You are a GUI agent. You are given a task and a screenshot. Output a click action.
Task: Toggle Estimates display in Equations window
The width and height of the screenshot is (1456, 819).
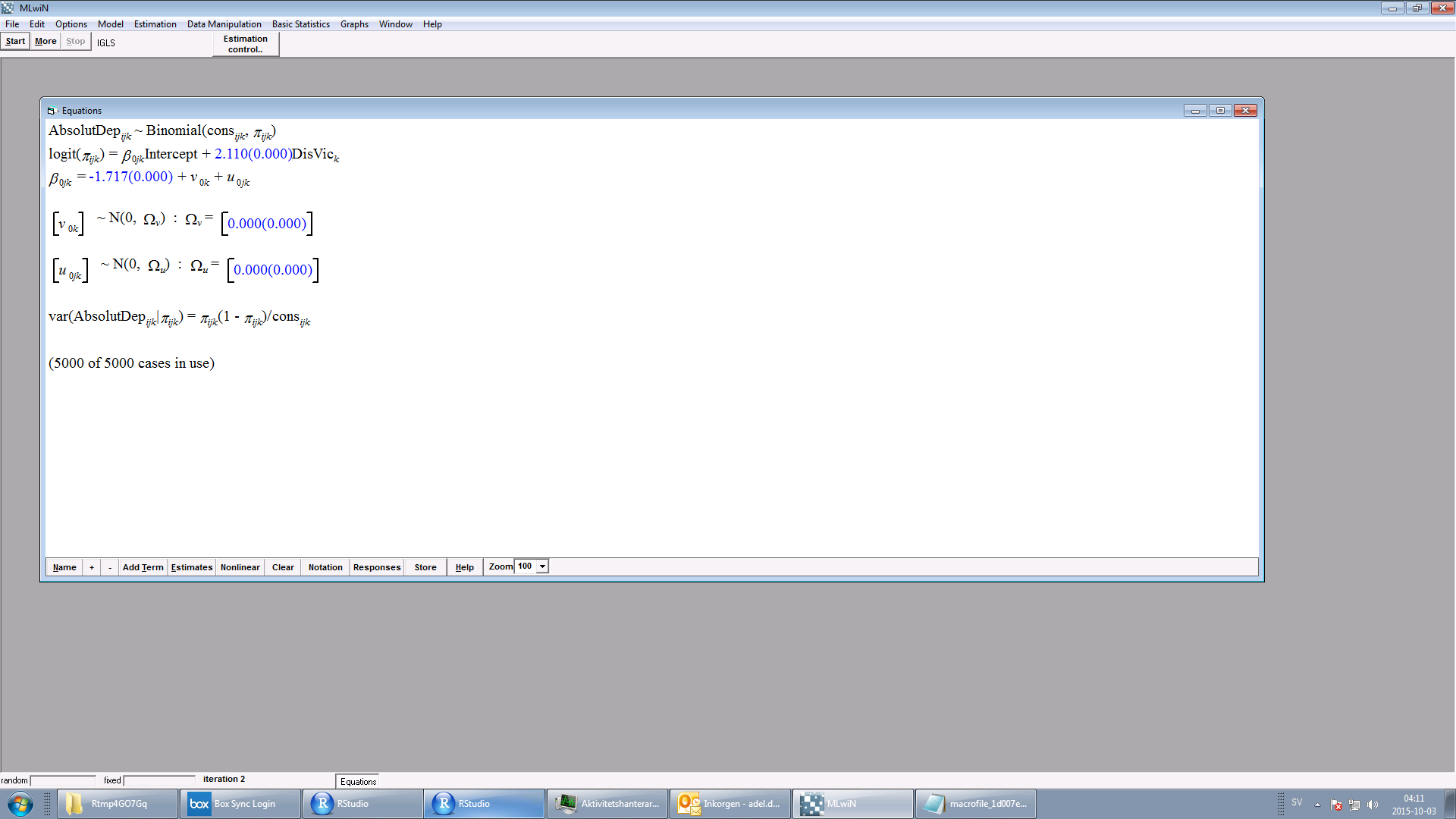(x=191, y=567)
